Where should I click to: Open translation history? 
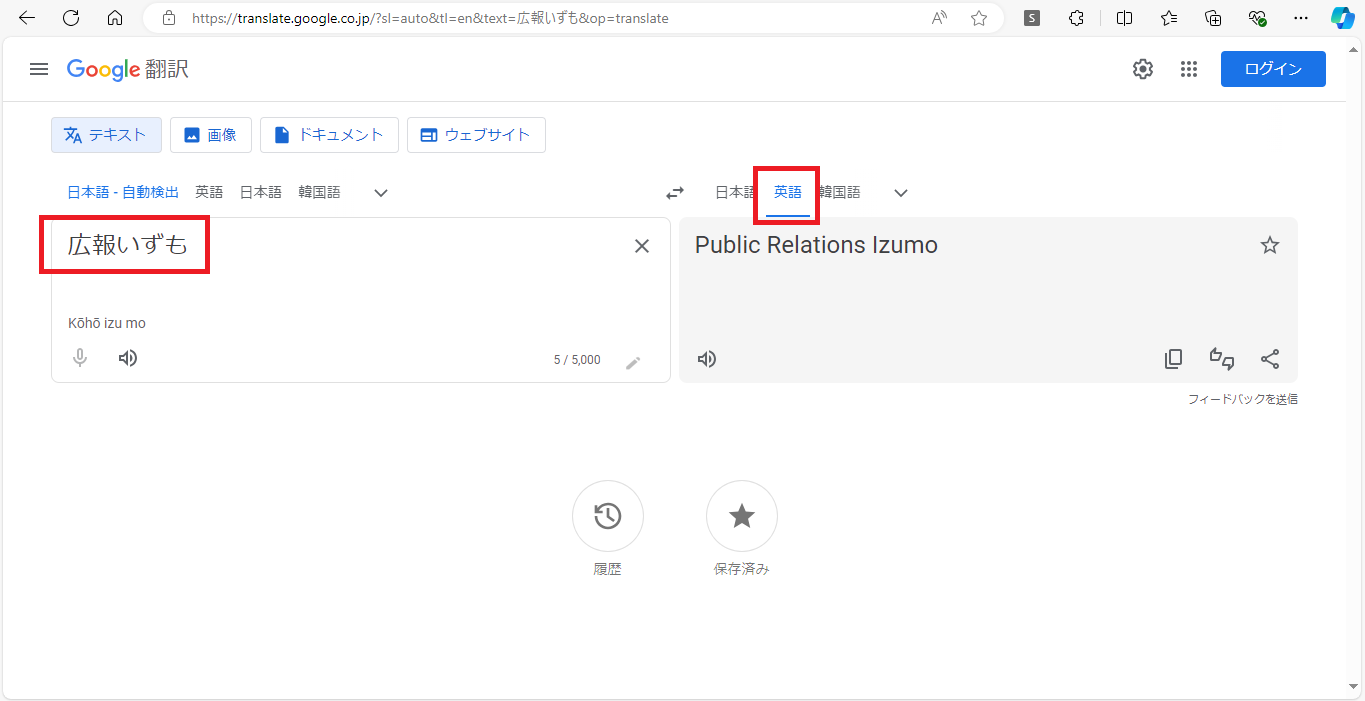608,516
